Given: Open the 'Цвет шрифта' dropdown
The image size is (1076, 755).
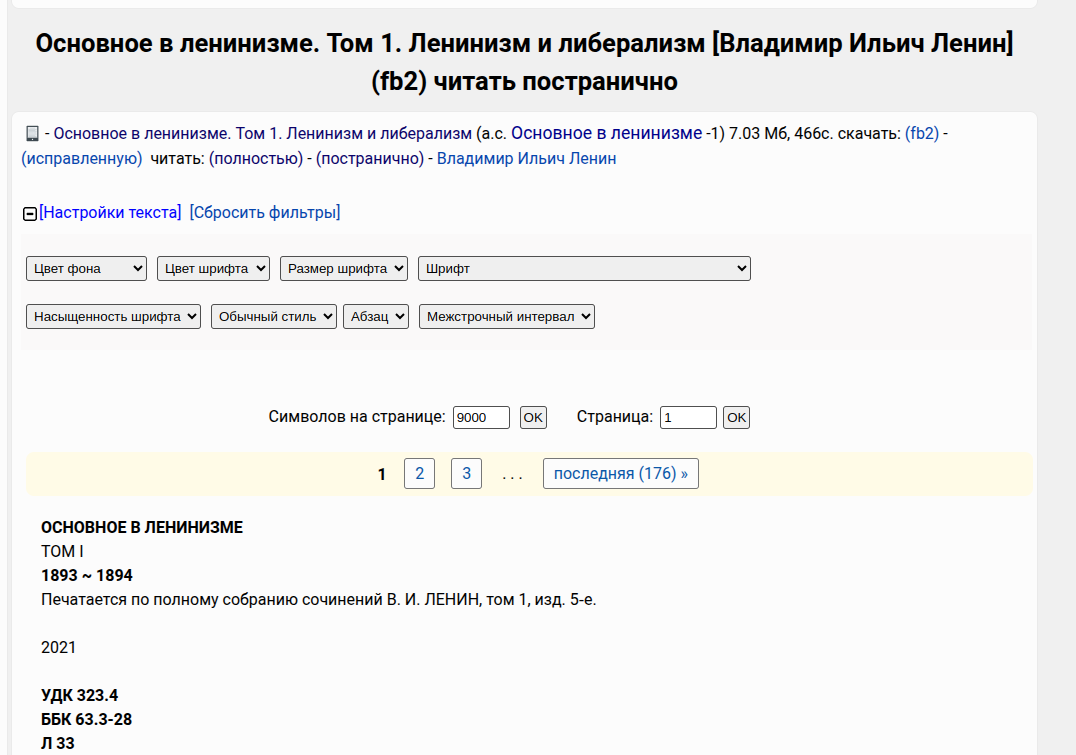Looking at the screenshot, I should [x=213, y=268].
